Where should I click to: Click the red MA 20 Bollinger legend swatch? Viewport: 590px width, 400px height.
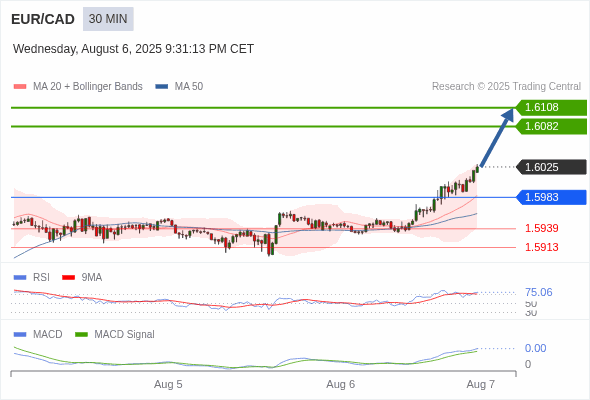tap(20, 87)
